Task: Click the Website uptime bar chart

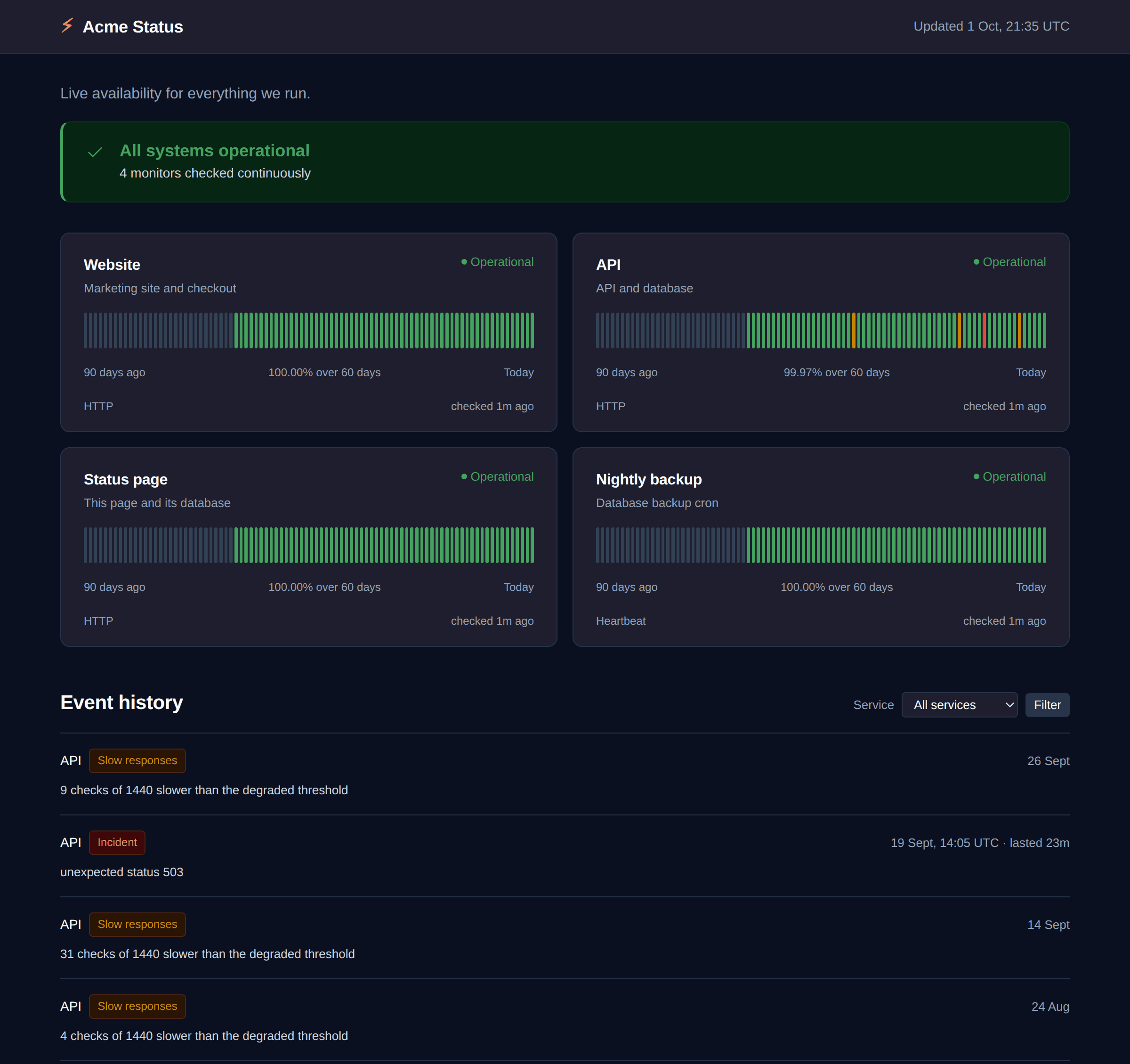Action: click(x=309, y=330)
